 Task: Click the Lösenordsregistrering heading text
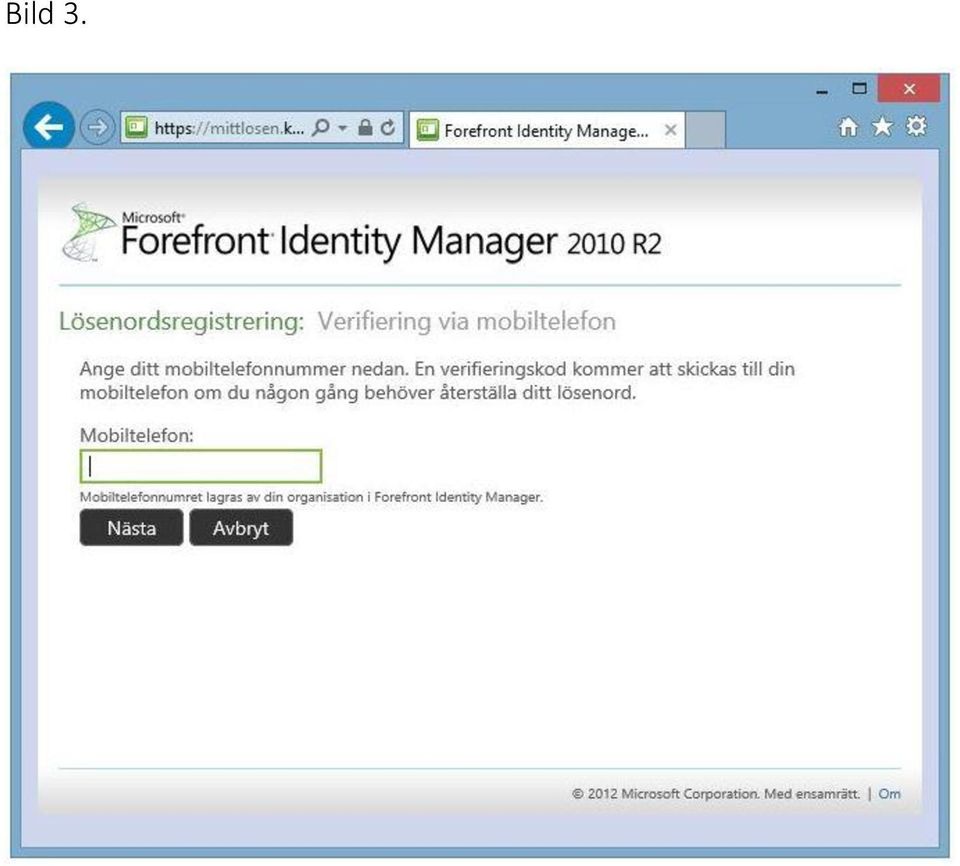coord(181,322)
